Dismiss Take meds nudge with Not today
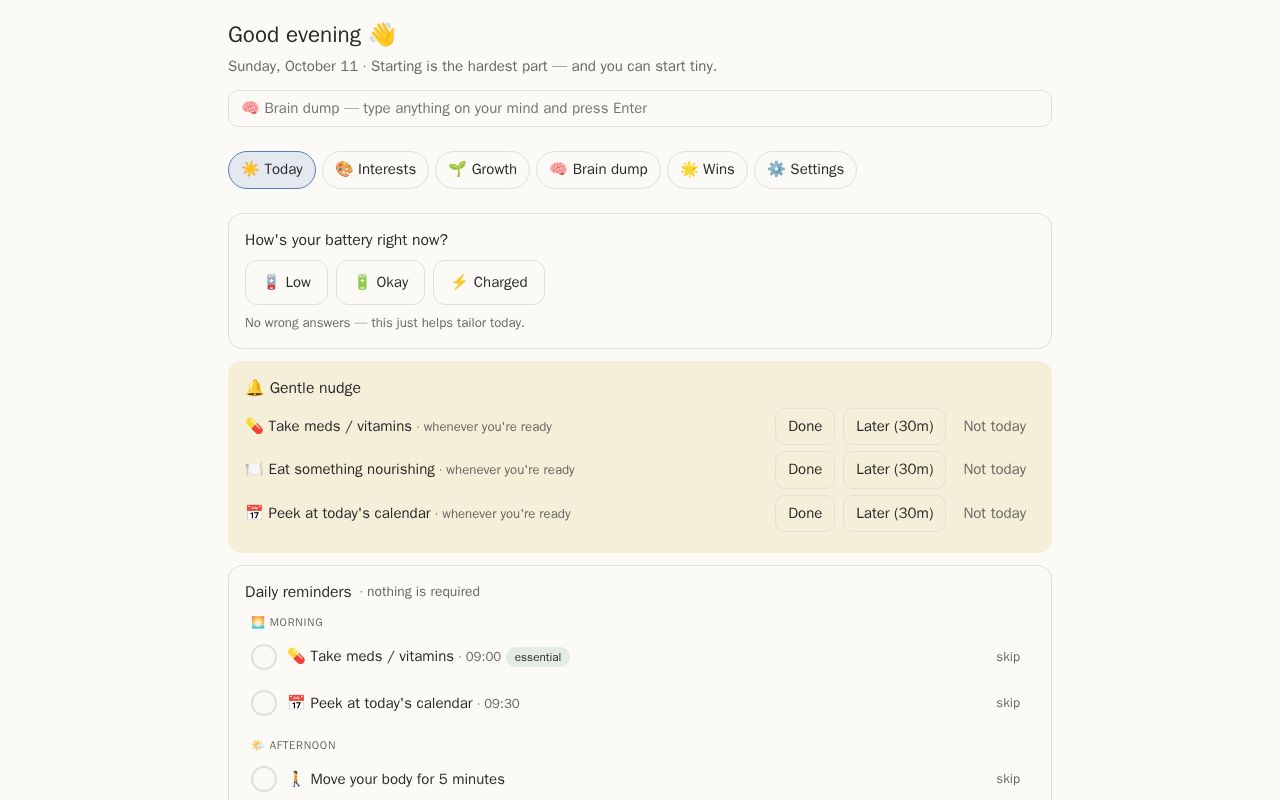This screenshot has width=1280, height=800. (x=995, y=426)
